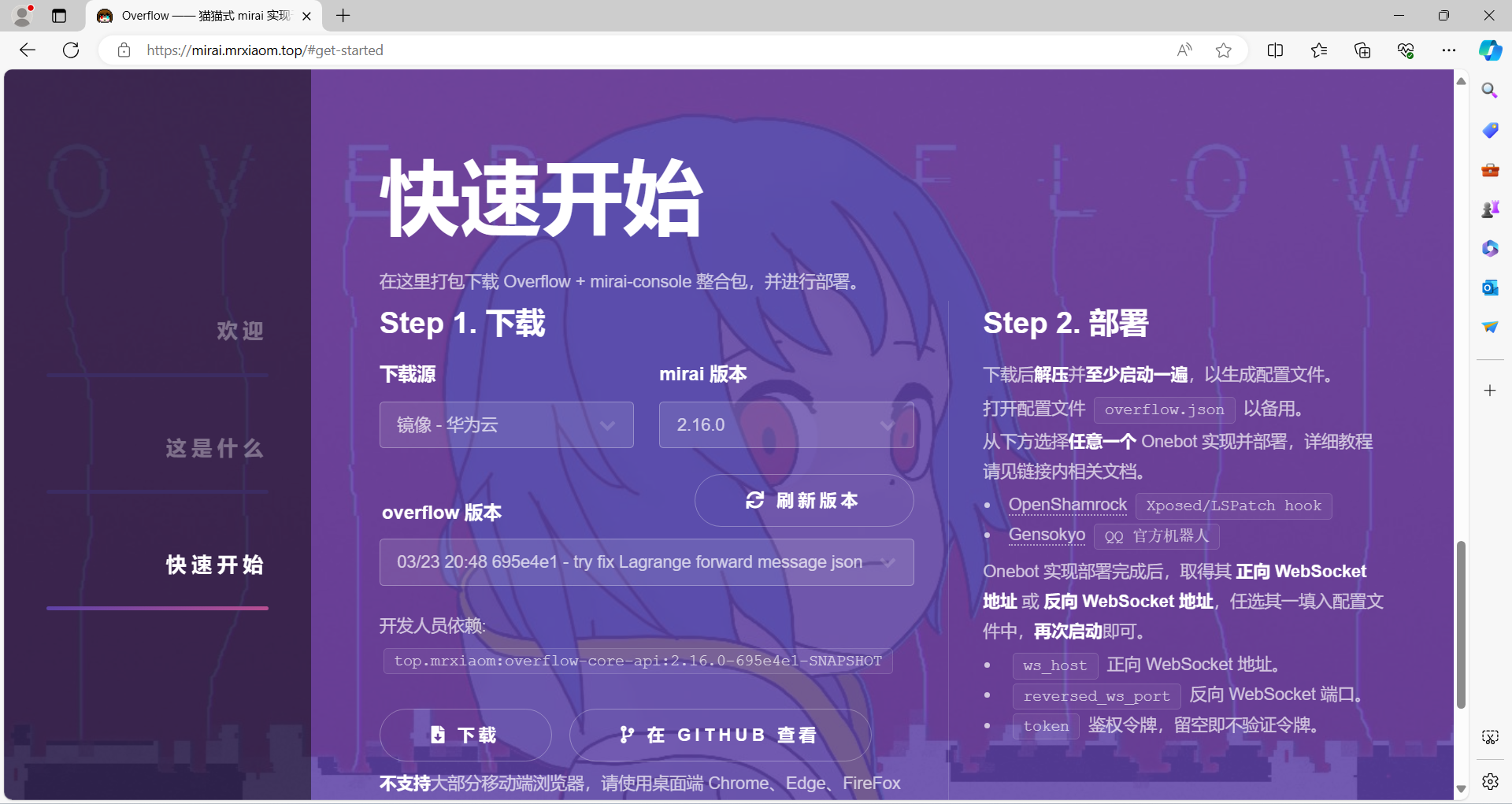This screenshot has width=1512, height=804.
Task: Open the OpenShamrock documentation link
Action: (x=1068, y=505)
